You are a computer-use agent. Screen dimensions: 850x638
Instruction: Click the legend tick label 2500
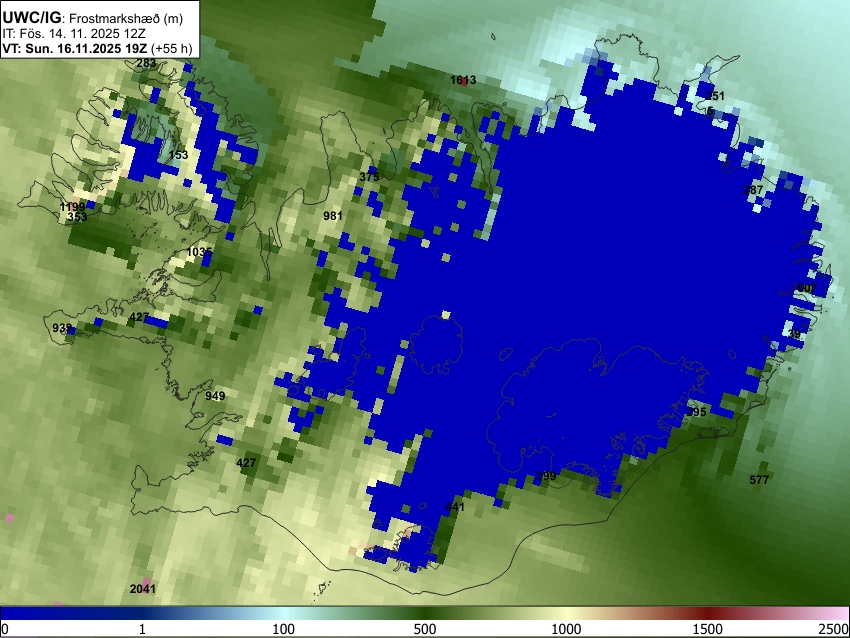pyautogui.click(x=834, y=629)
